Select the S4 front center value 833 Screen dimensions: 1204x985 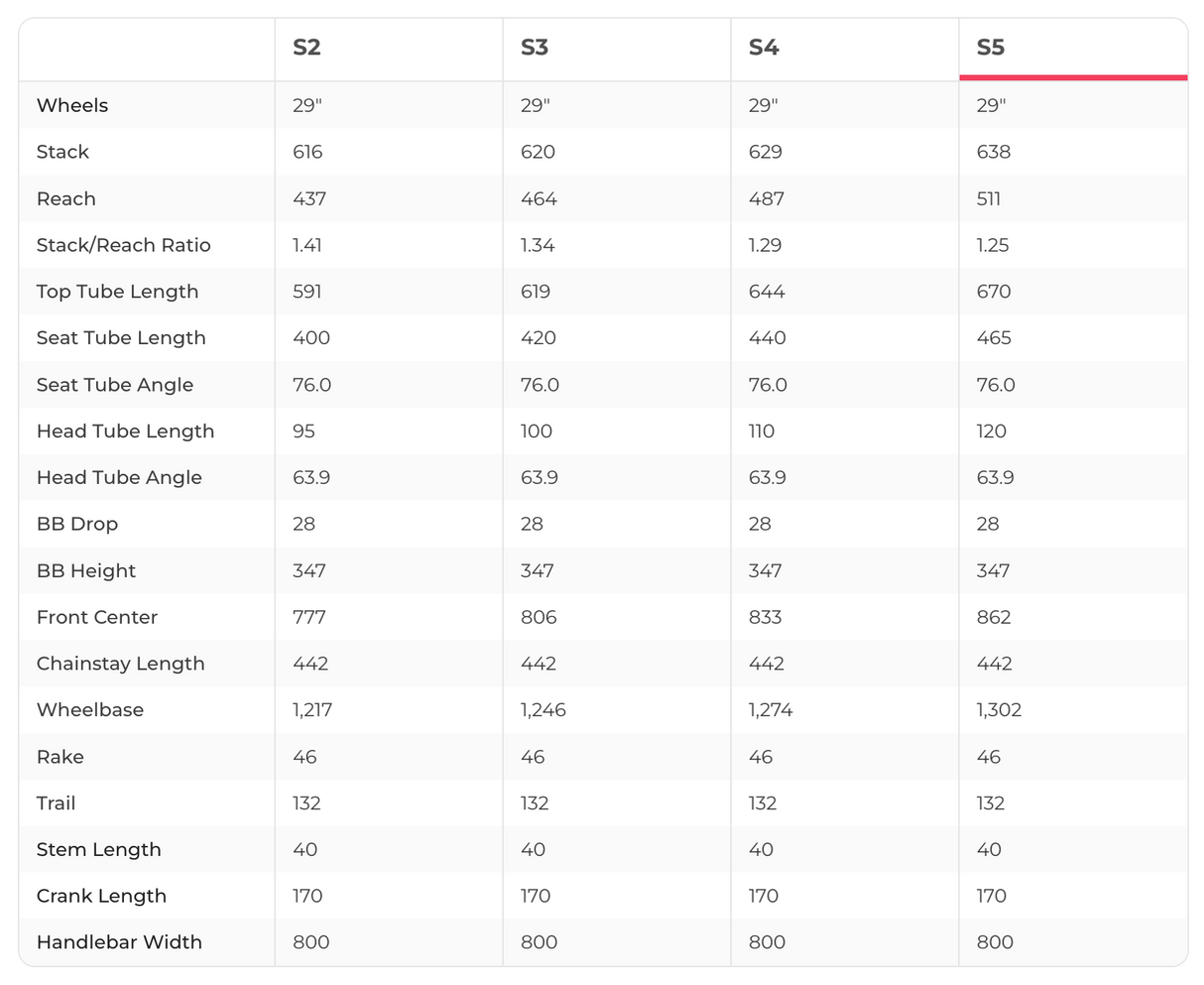pyautogui.click(x=765, y=617)
